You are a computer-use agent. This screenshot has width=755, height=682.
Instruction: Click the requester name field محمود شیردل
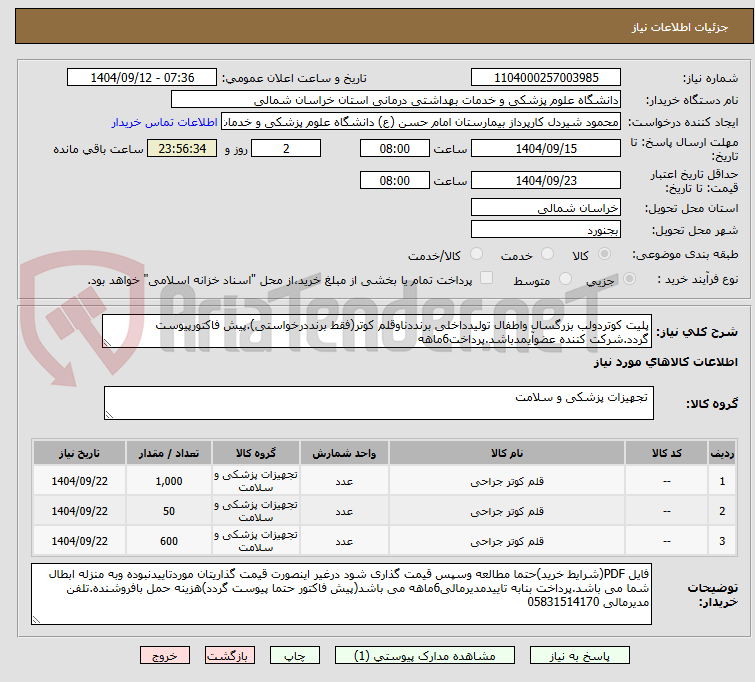(420, 122)
